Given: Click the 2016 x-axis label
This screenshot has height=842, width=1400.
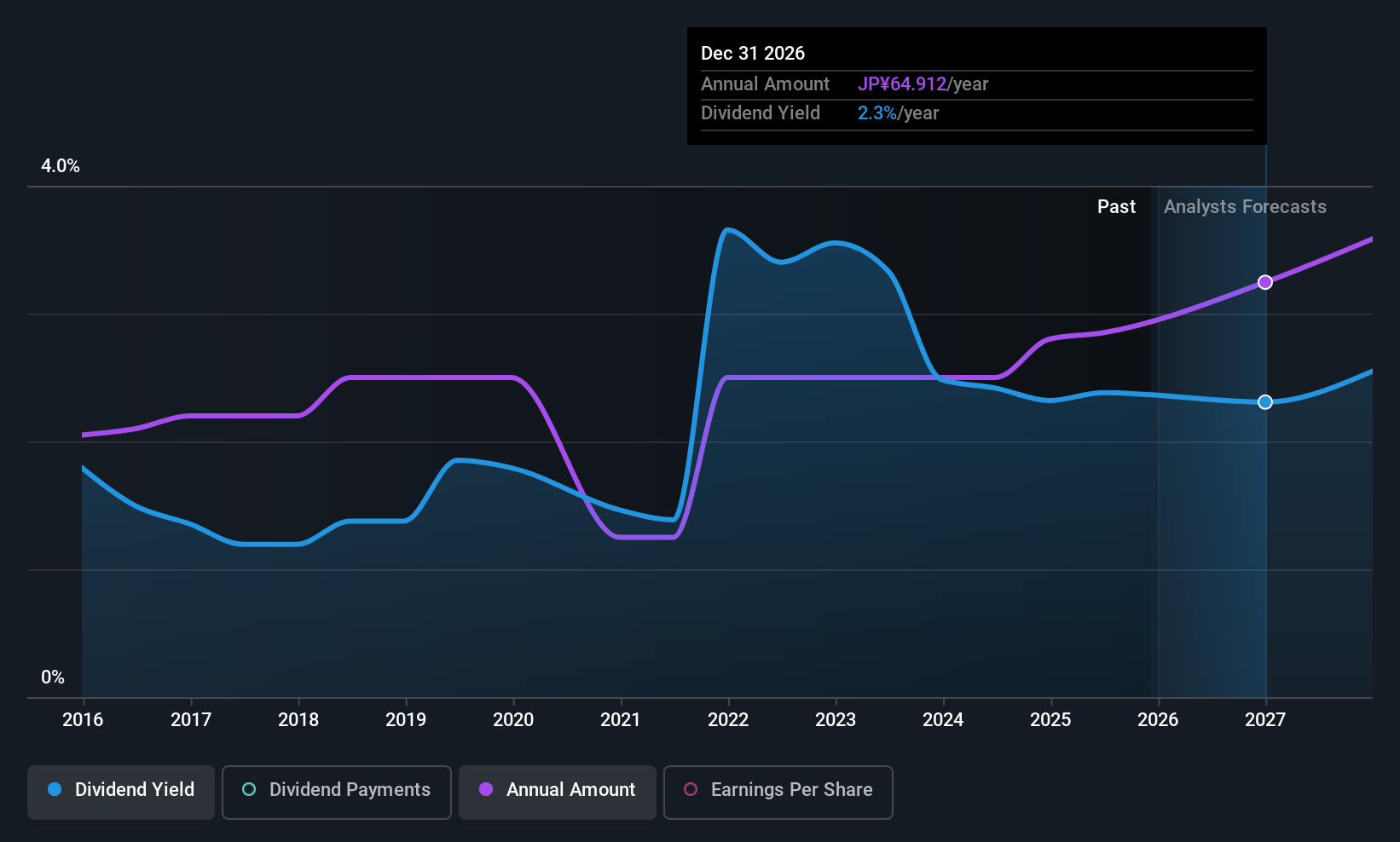Looking at the screenshot, I should pyautogui.click(x=83, y=720).
